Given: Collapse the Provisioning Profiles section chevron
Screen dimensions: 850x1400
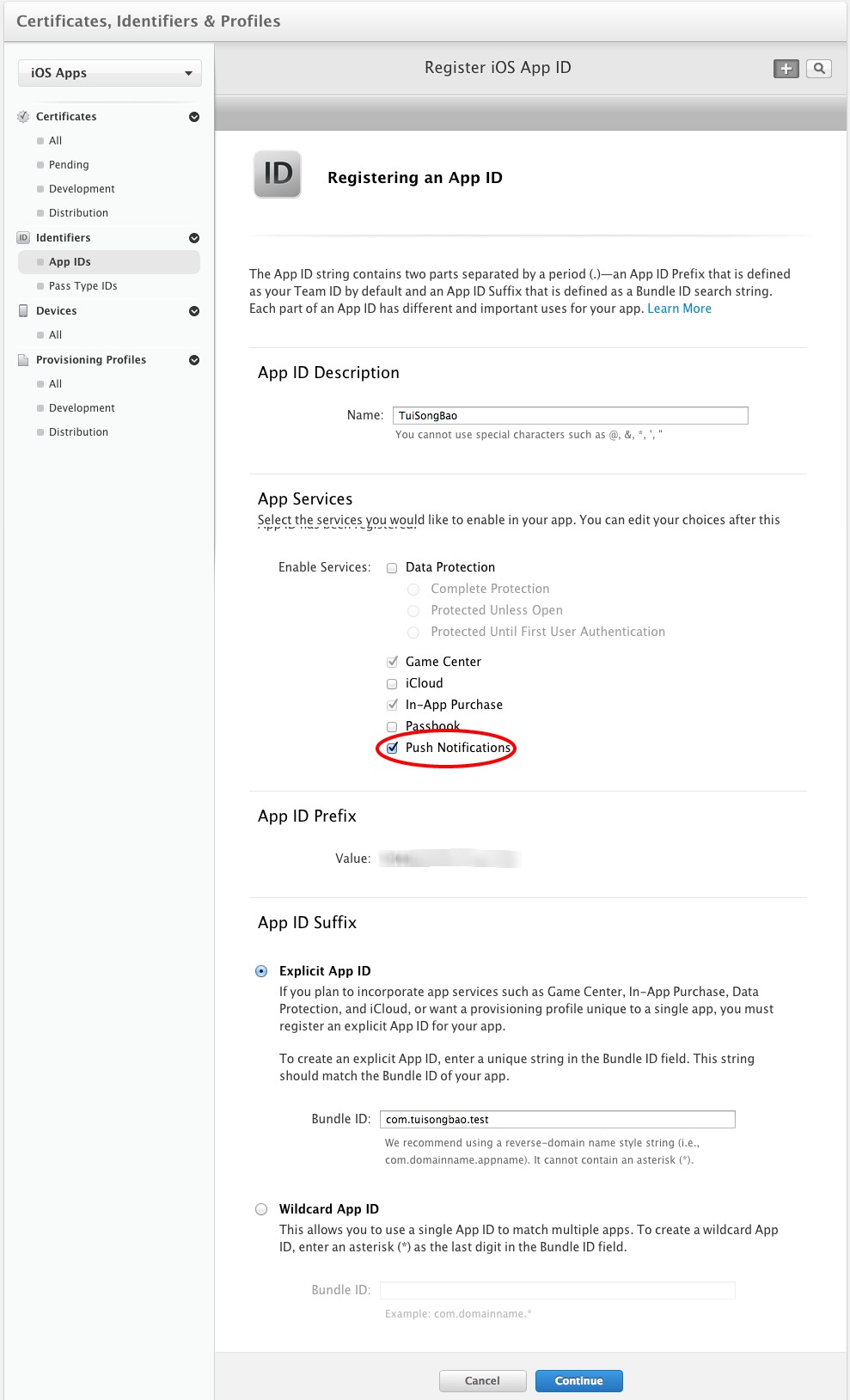Looking at the screenshot, I should pos(194,360).
